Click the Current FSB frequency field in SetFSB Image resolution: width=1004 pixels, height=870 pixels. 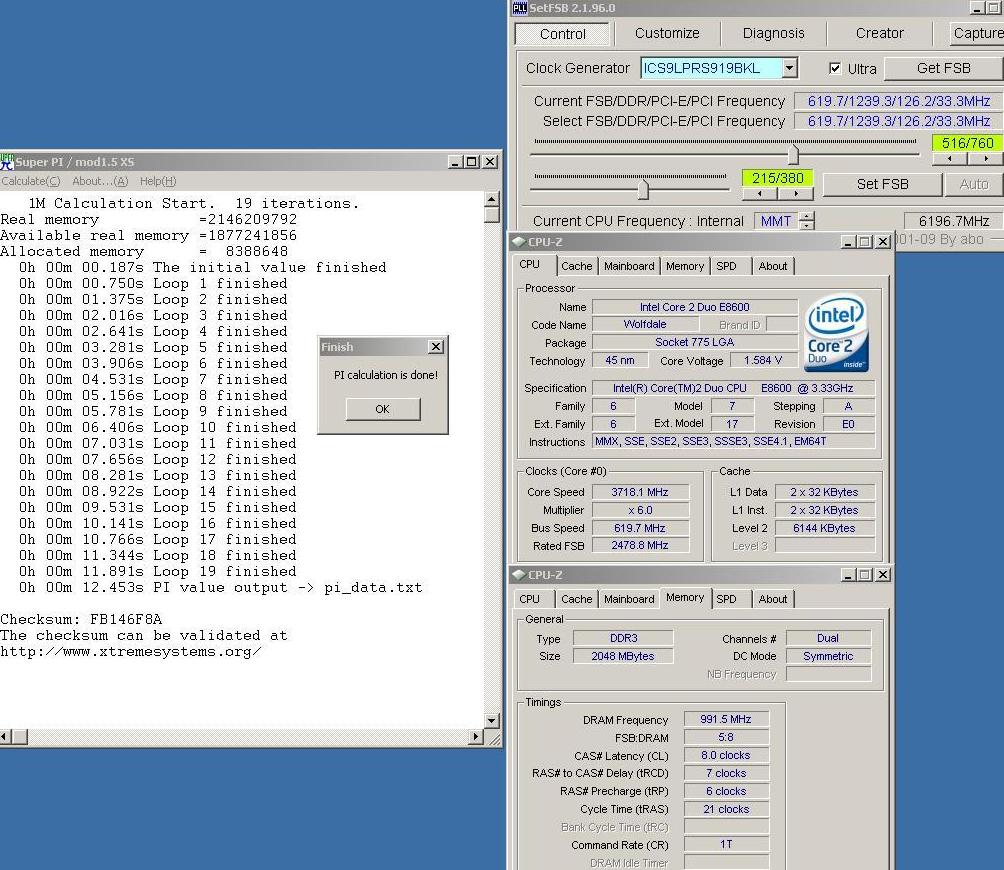pos(899,101)
